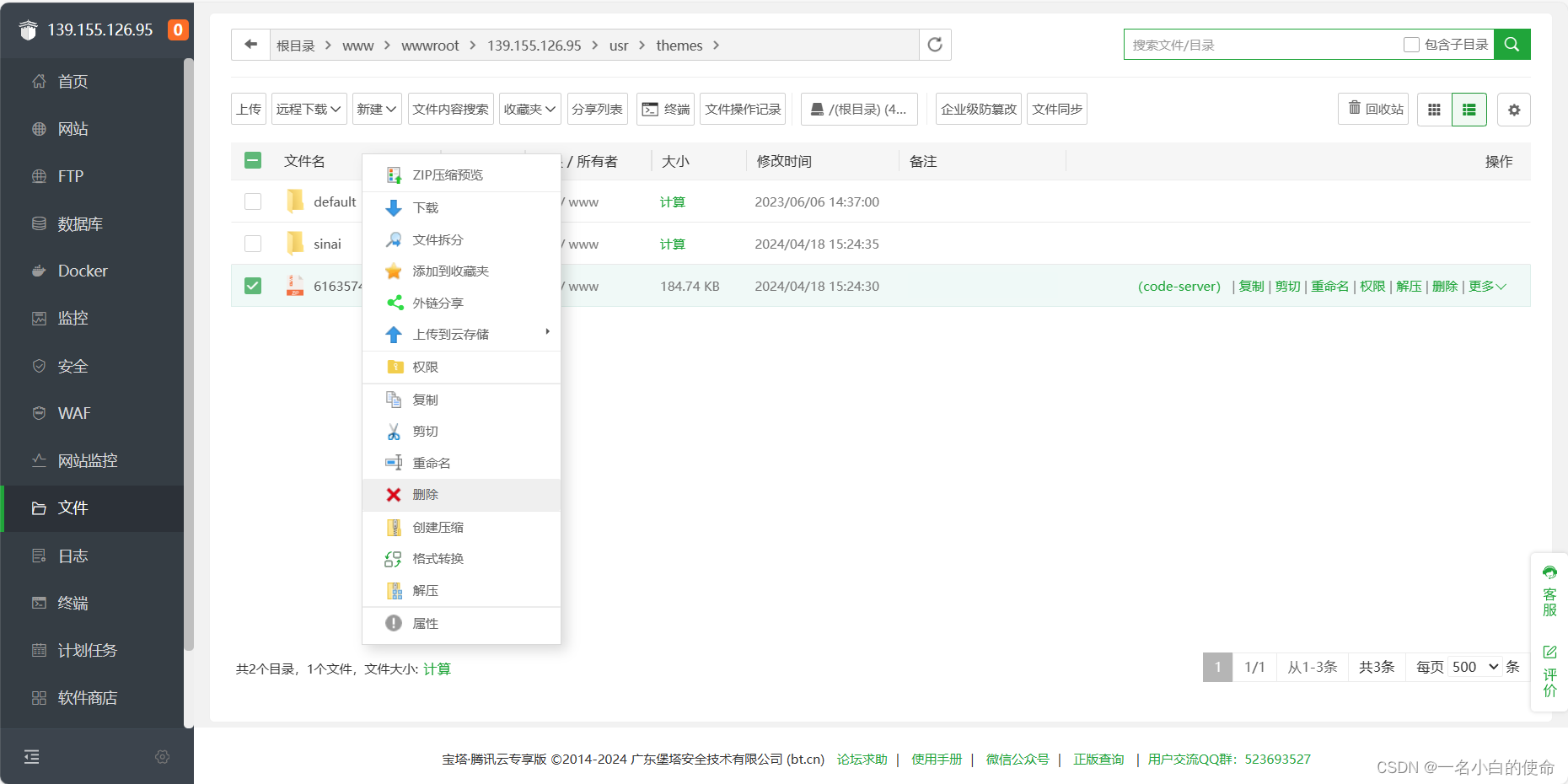Open file manager settings gear
Viewport: 1568px width, 784px height.
point(1514,110)
